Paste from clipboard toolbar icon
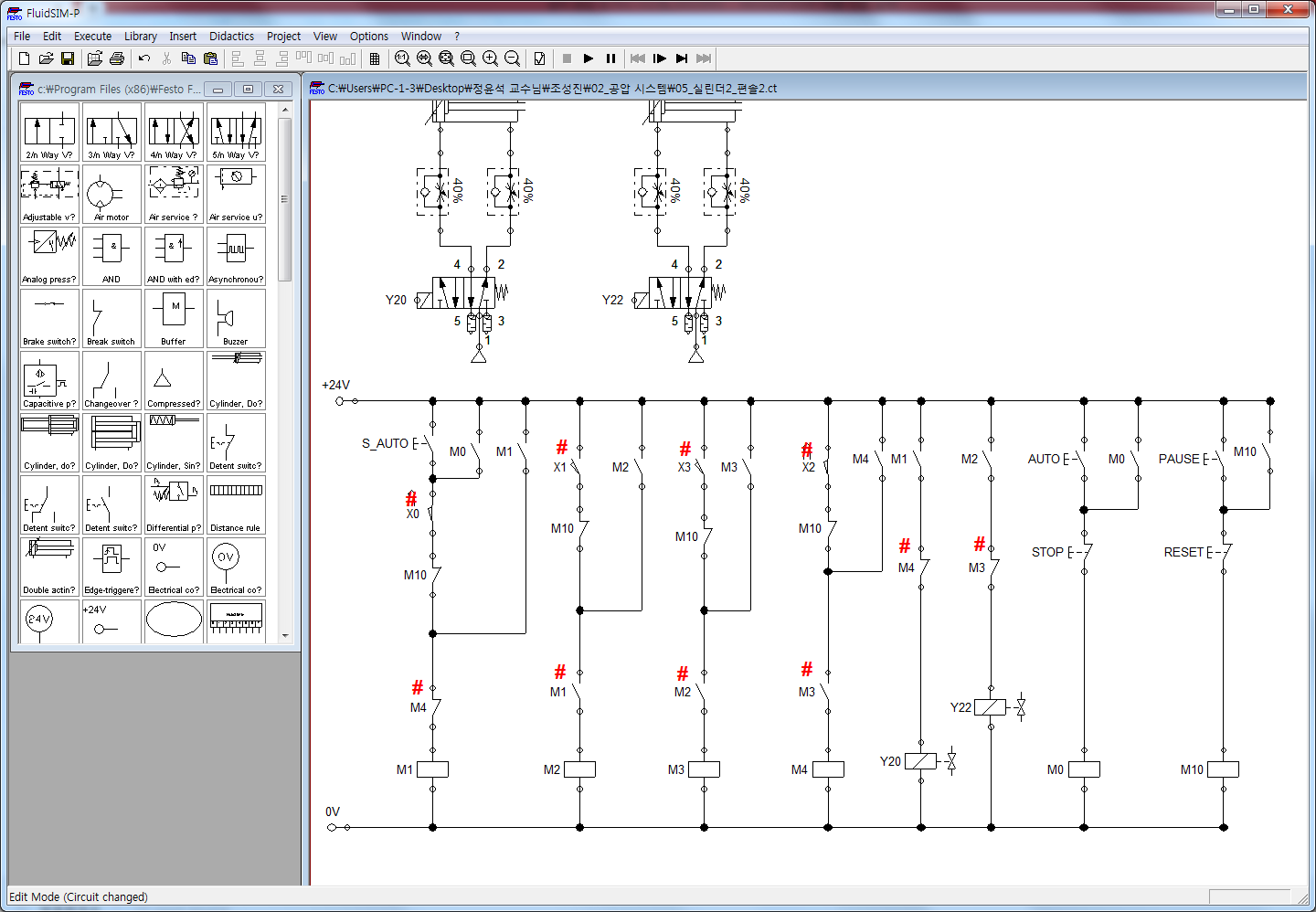The width and height of the screenshot is (1316, 912). (210, 58)
